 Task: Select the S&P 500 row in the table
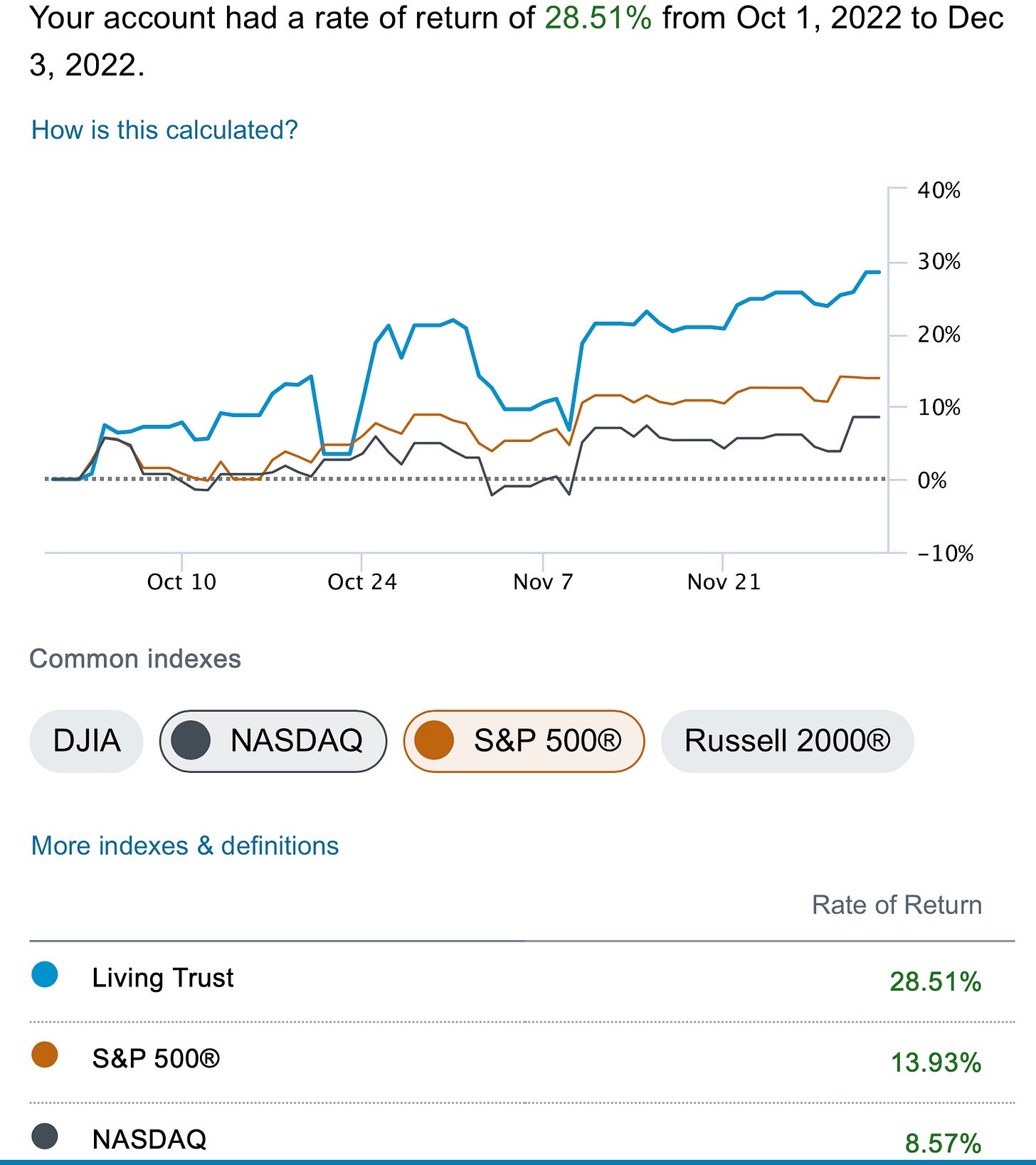(156, 1059)
